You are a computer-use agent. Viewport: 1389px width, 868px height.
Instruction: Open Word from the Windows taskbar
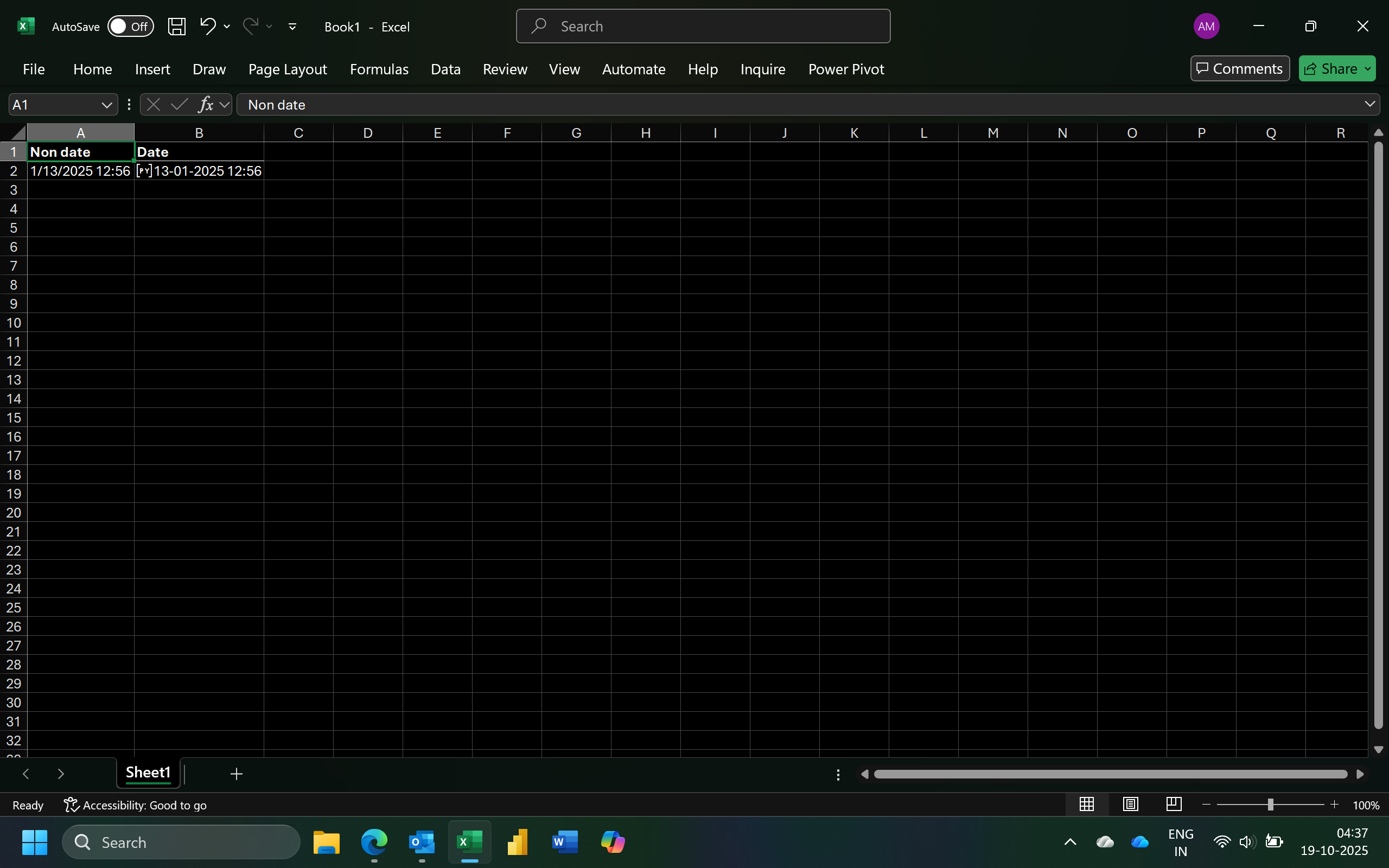point(564,842)
